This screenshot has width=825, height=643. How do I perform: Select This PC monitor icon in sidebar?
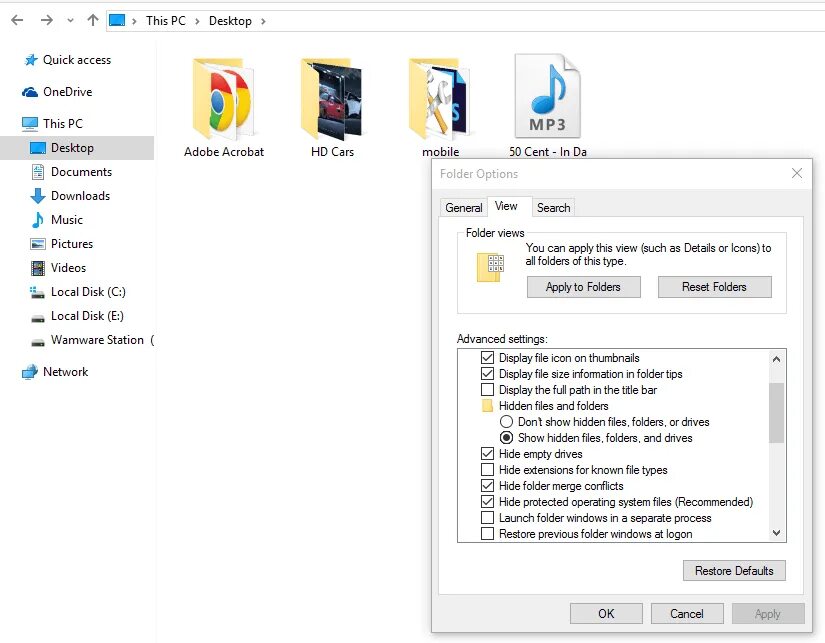click(x=30, y=124)
